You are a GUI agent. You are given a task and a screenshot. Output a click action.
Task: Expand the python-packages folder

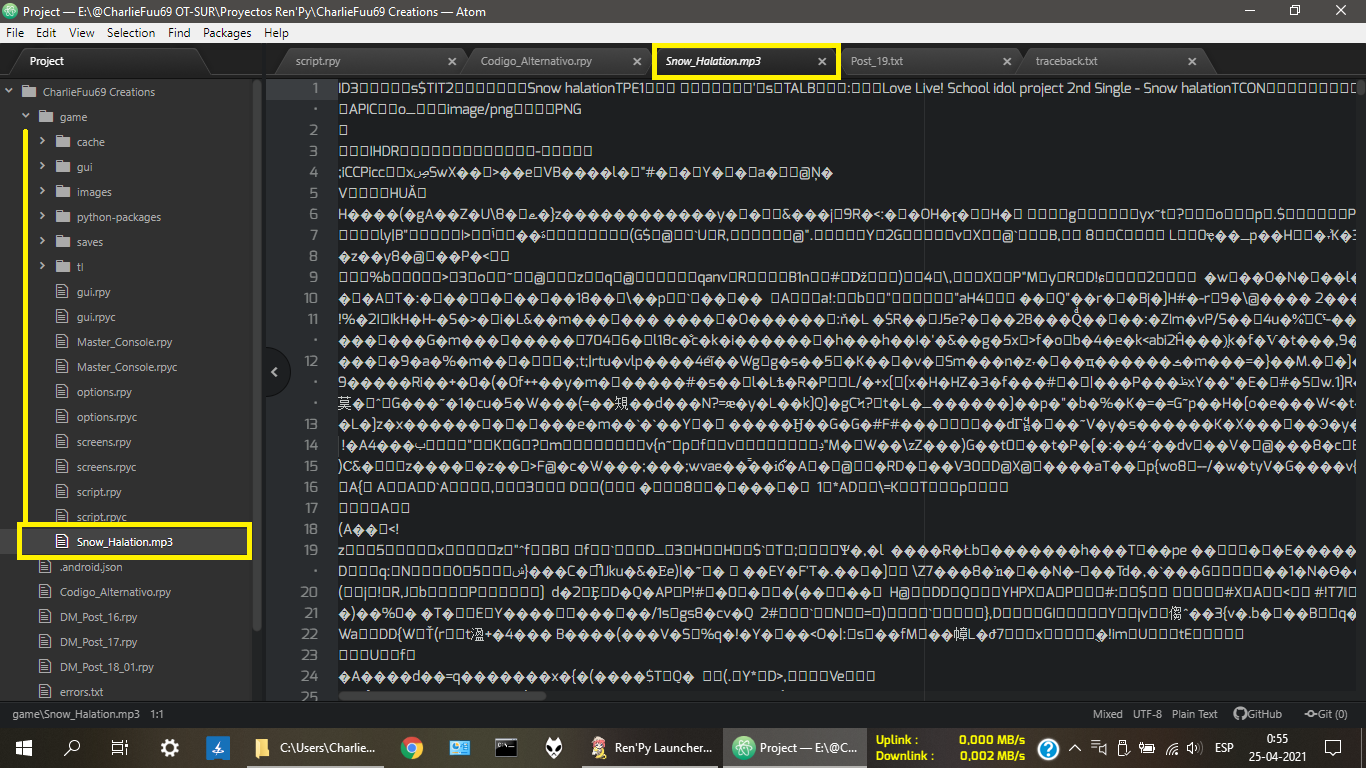(x=43, y=217)
